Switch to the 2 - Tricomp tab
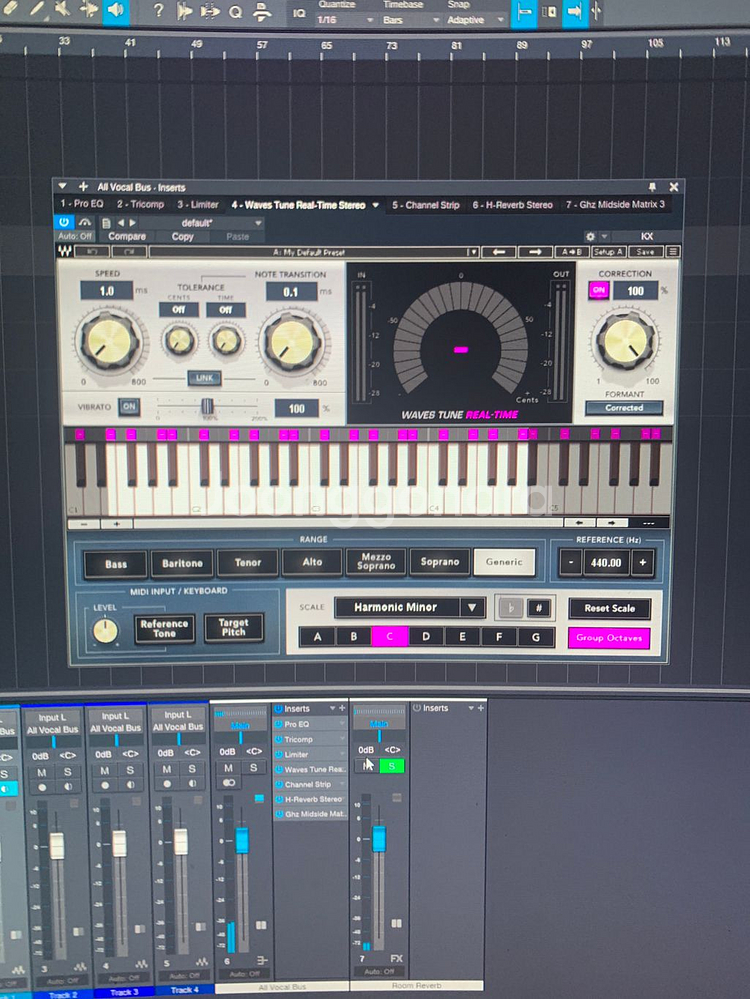This screenshot has height=999, width=750. (140, 205)
